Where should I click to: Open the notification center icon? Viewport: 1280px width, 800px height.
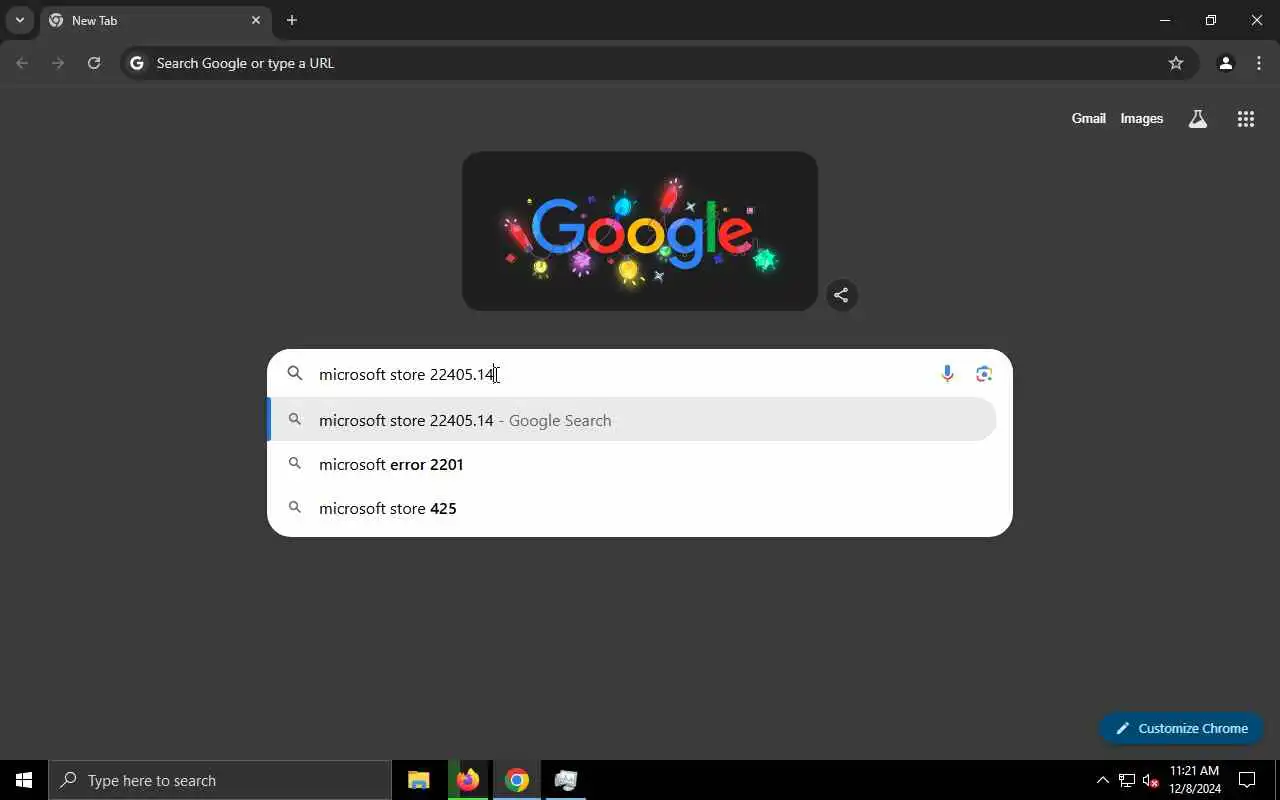(1247, 780)
